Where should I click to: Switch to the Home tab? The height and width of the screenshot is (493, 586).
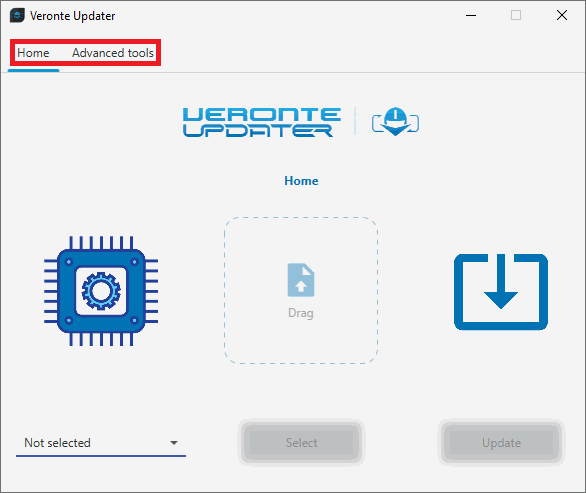coord(33,53)
